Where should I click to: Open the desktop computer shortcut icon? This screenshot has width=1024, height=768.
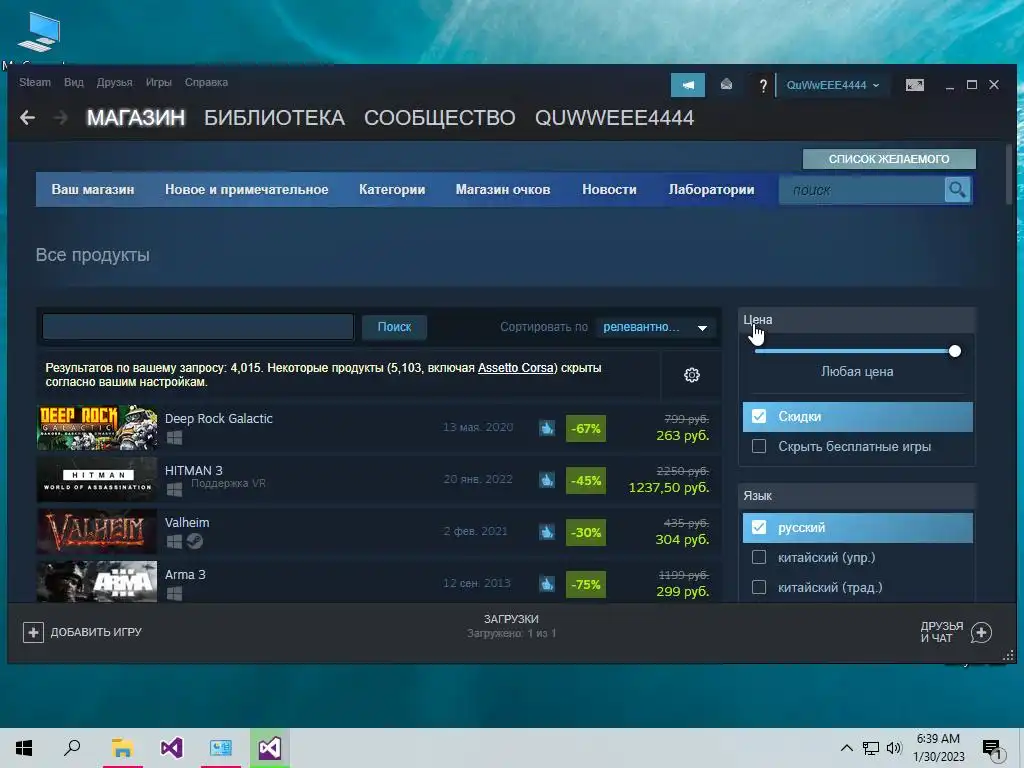39,33
